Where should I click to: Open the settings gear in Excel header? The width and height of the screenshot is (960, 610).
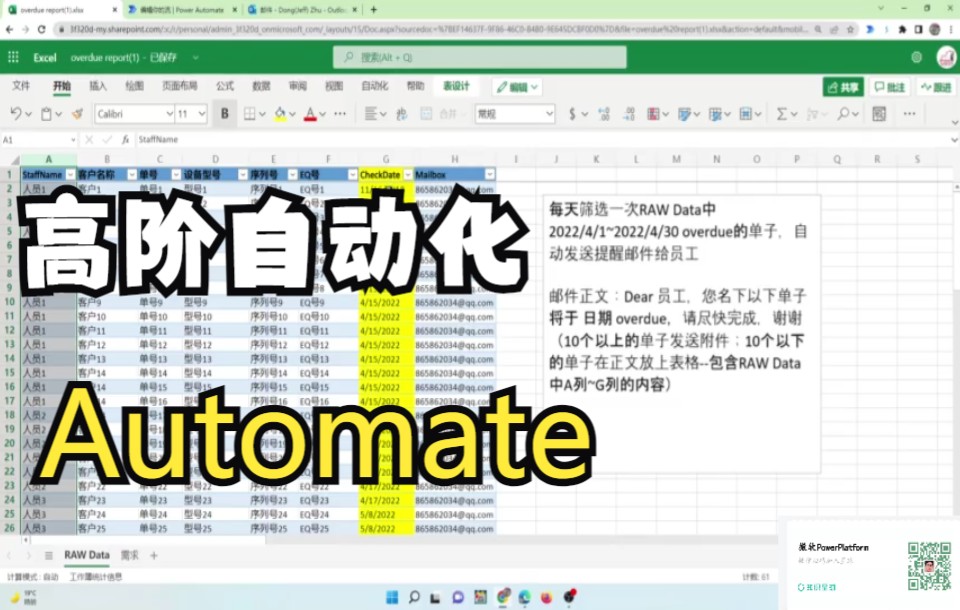click(x=917, y=57)
